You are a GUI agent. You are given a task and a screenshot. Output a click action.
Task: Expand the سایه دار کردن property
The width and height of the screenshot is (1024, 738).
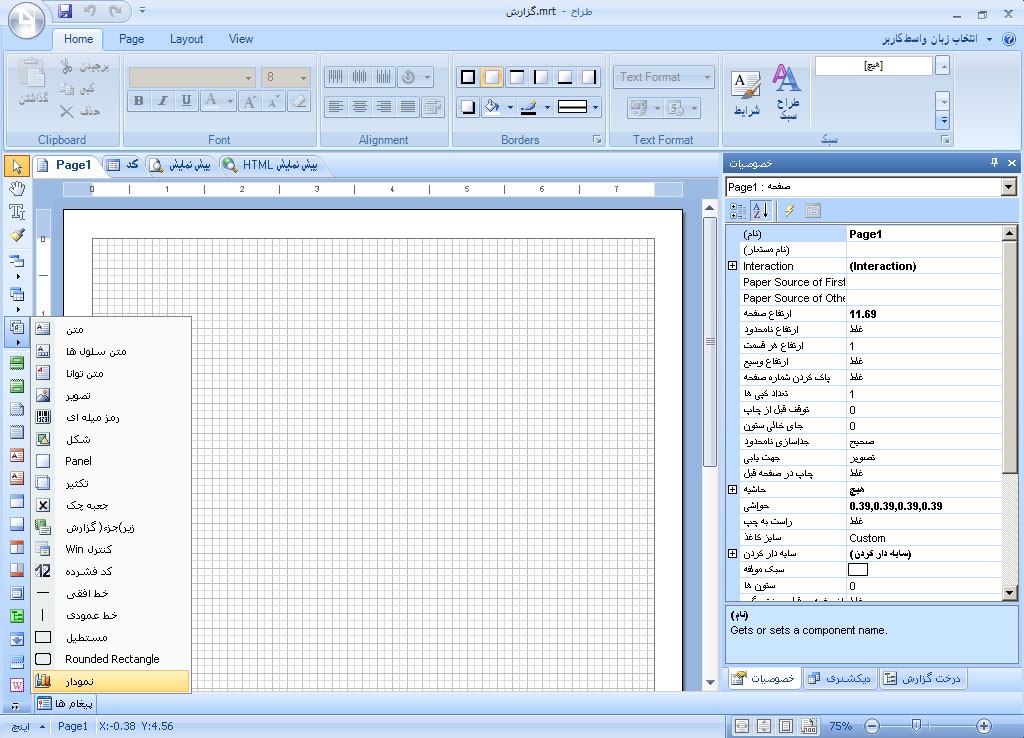pos(733,553)
